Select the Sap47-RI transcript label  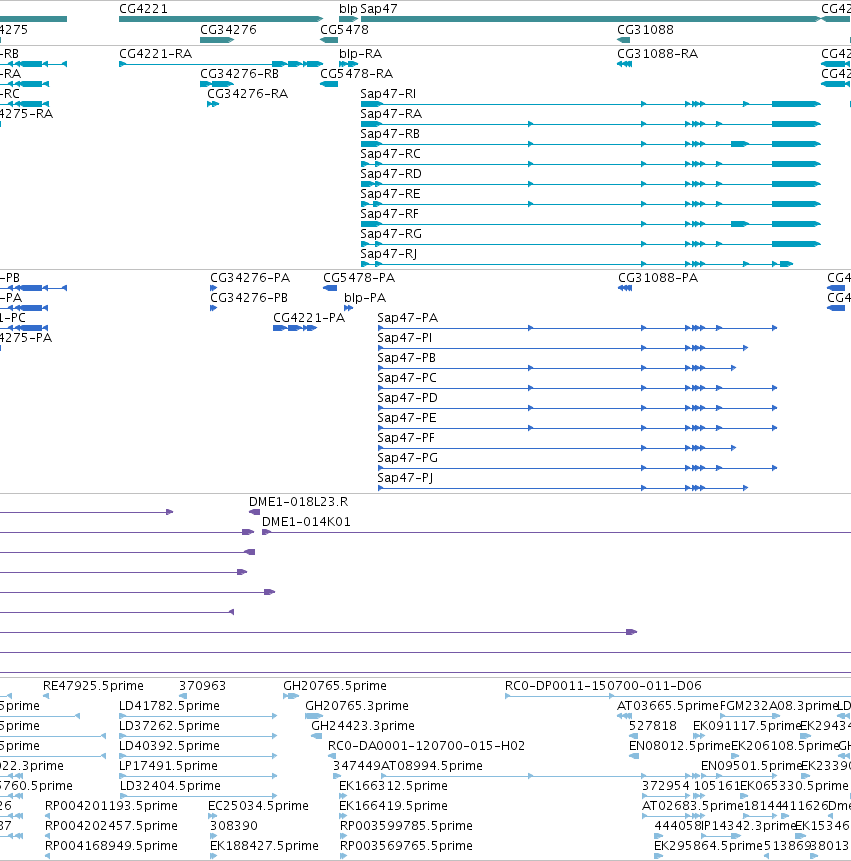click(388, 94)
